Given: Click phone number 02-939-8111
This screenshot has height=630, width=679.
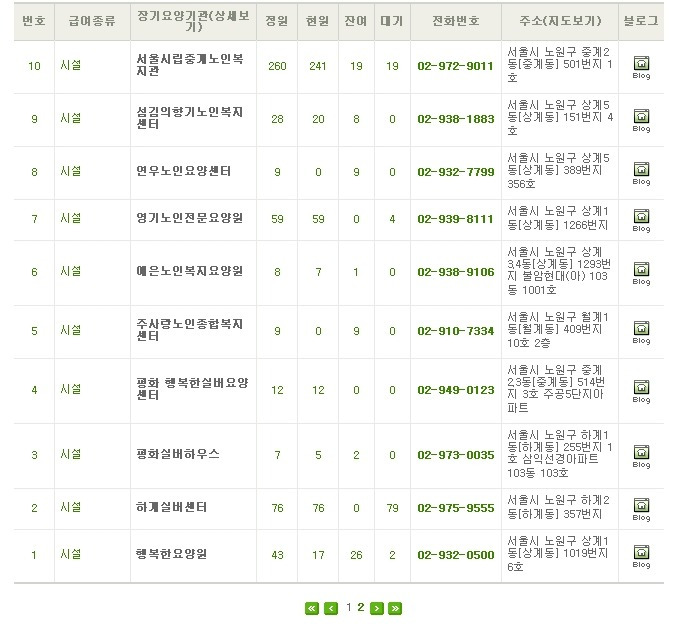Looking at the screenshot, I should 456,219.
